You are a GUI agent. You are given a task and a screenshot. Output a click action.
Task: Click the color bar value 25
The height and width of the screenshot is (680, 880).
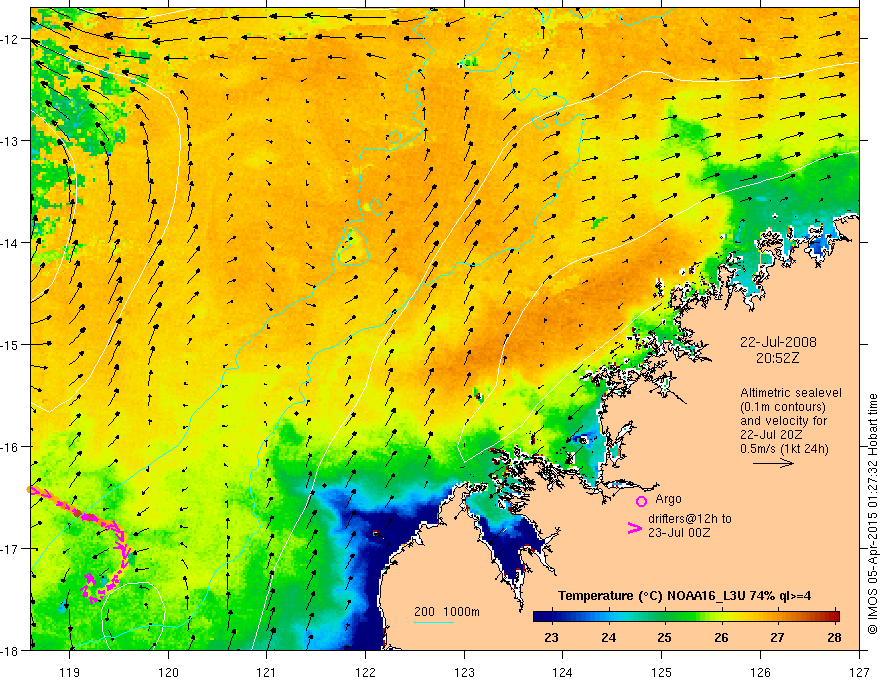(664, 637)
